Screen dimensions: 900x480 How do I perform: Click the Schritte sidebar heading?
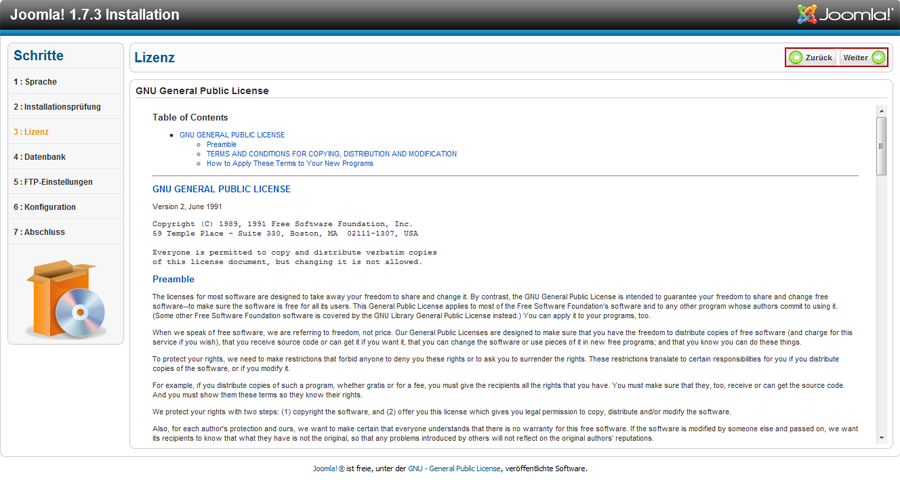click(x=38, y=56)
